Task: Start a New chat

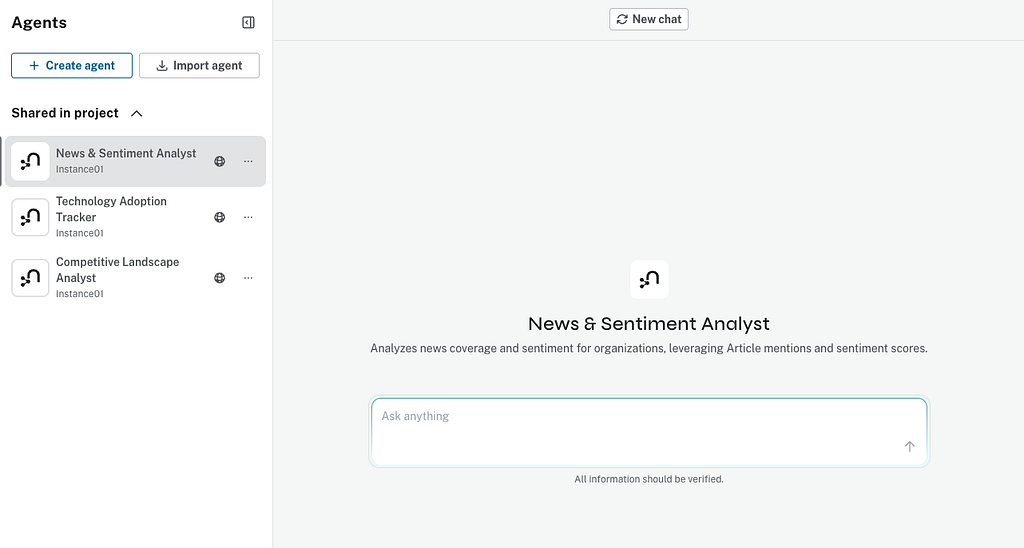Action: coord(648,20)
